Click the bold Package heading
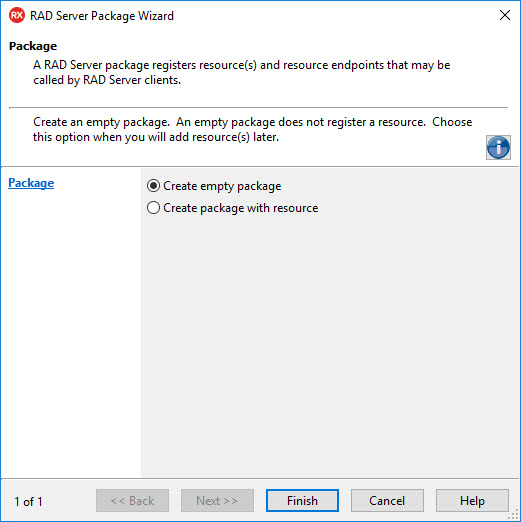This screenshot has width=521, height=522. coord(33,46)
